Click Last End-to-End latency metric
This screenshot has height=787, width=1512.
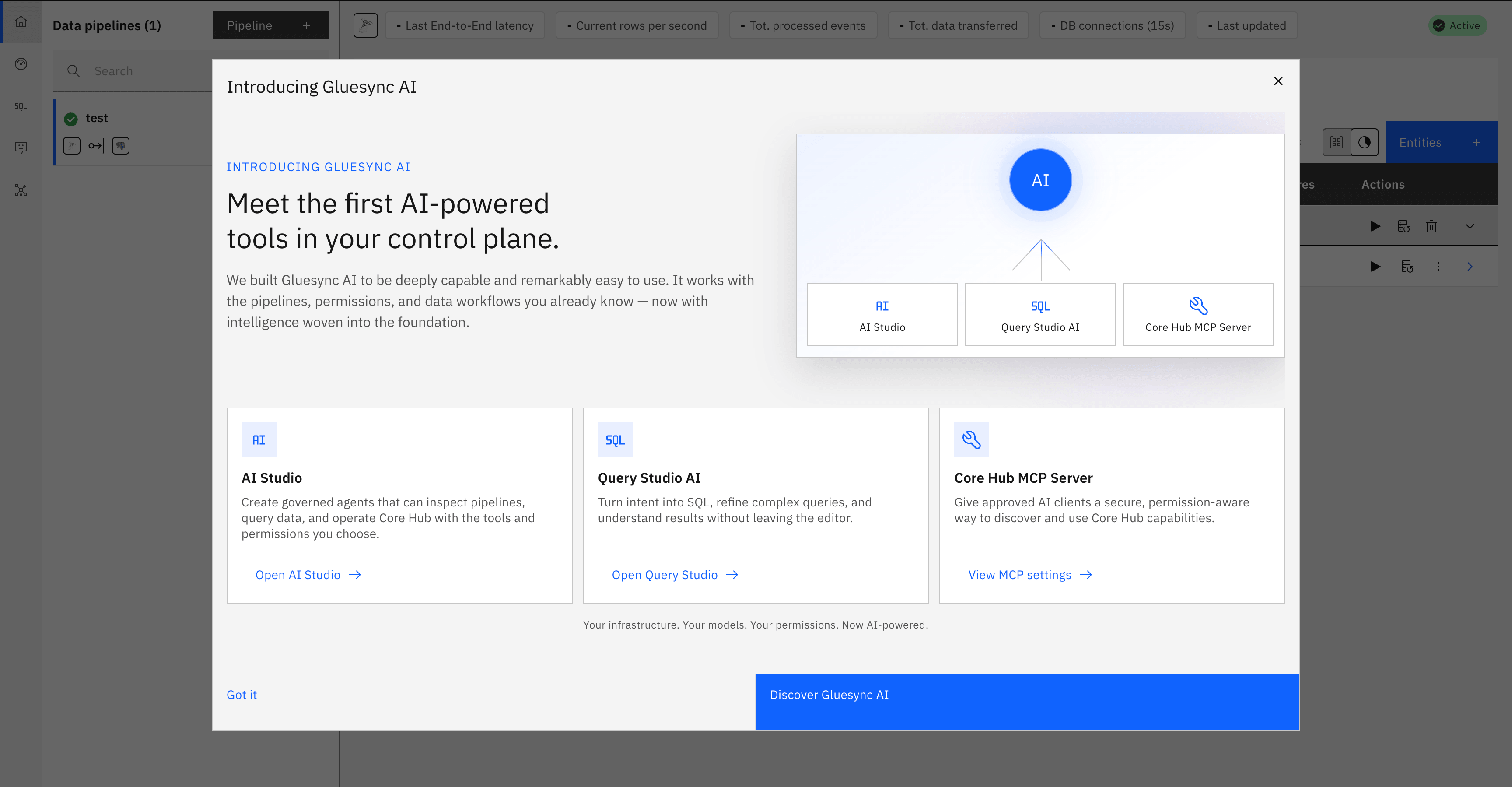[465, 25]
